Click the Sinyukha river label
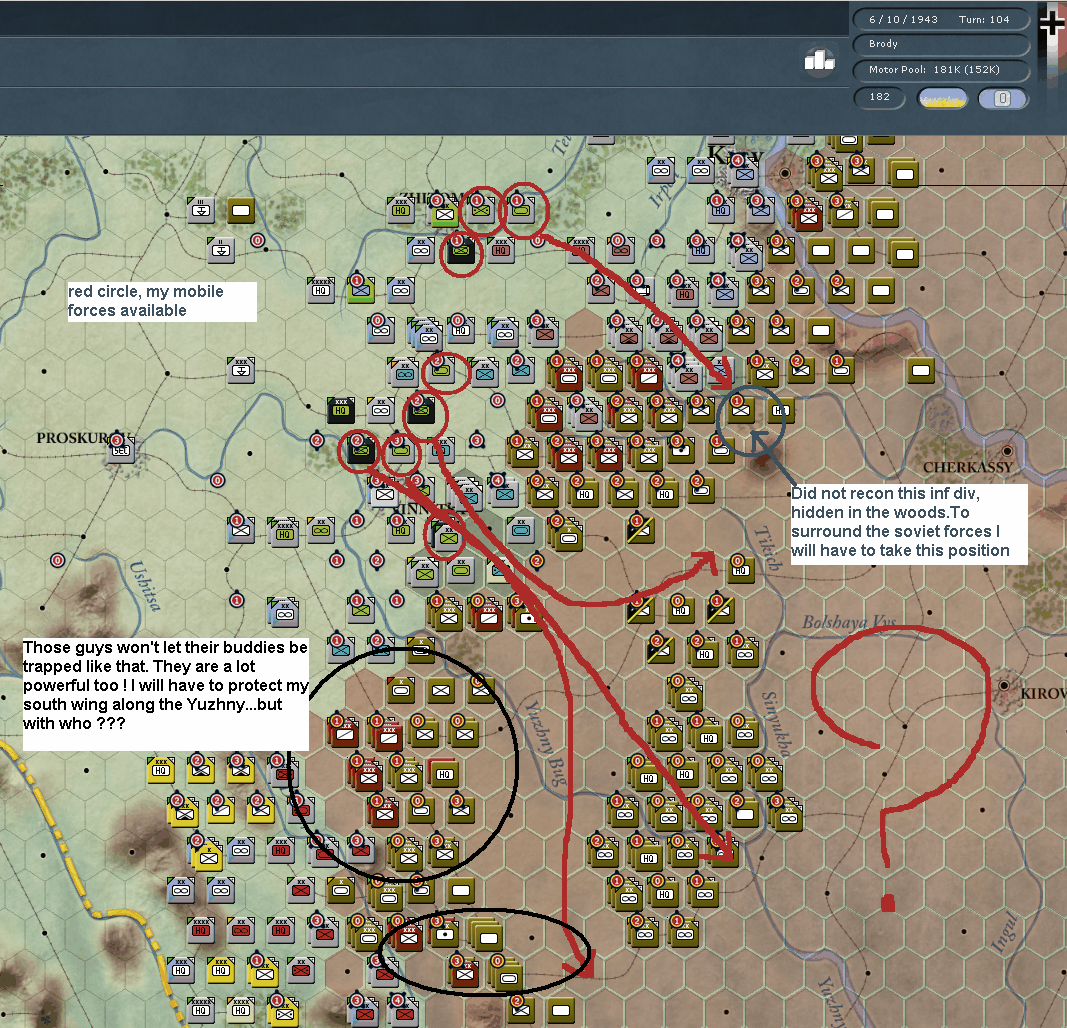The height and width of the screenshot is (1028, 1067). 776,724
